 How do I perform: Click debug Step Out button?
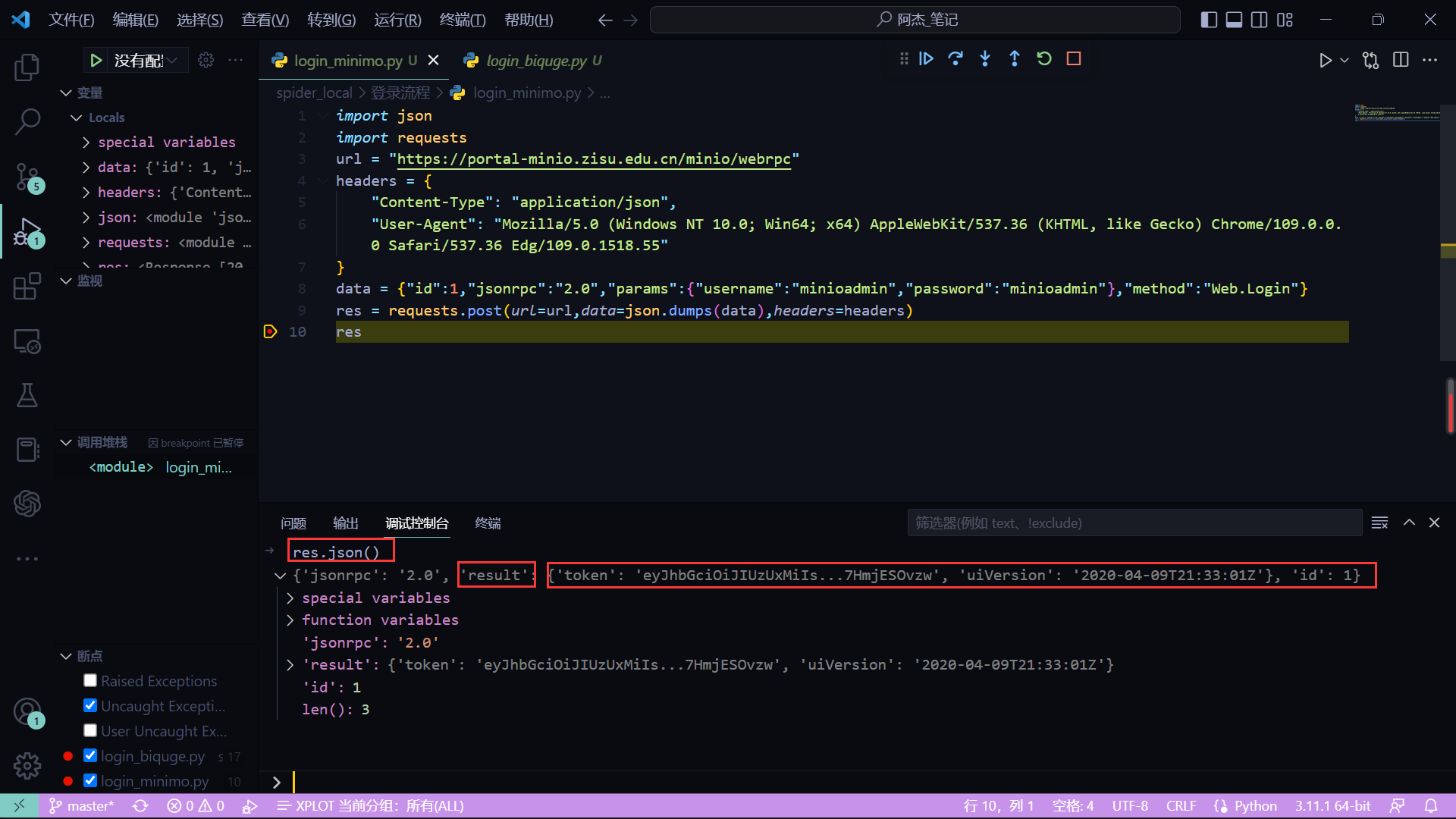point(1015,58)
